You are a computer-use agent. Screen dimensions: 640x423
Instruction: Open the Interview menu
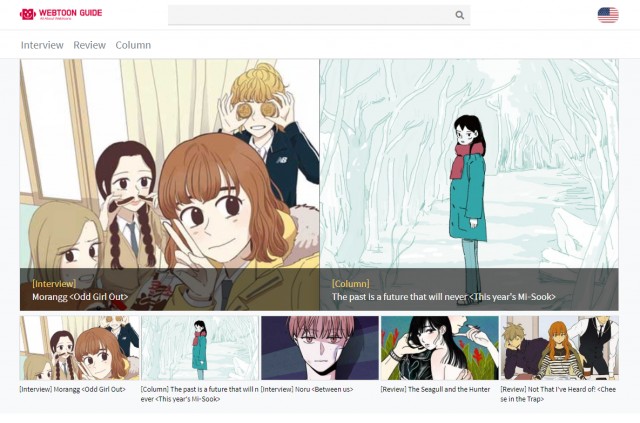[x=42, y=45]
